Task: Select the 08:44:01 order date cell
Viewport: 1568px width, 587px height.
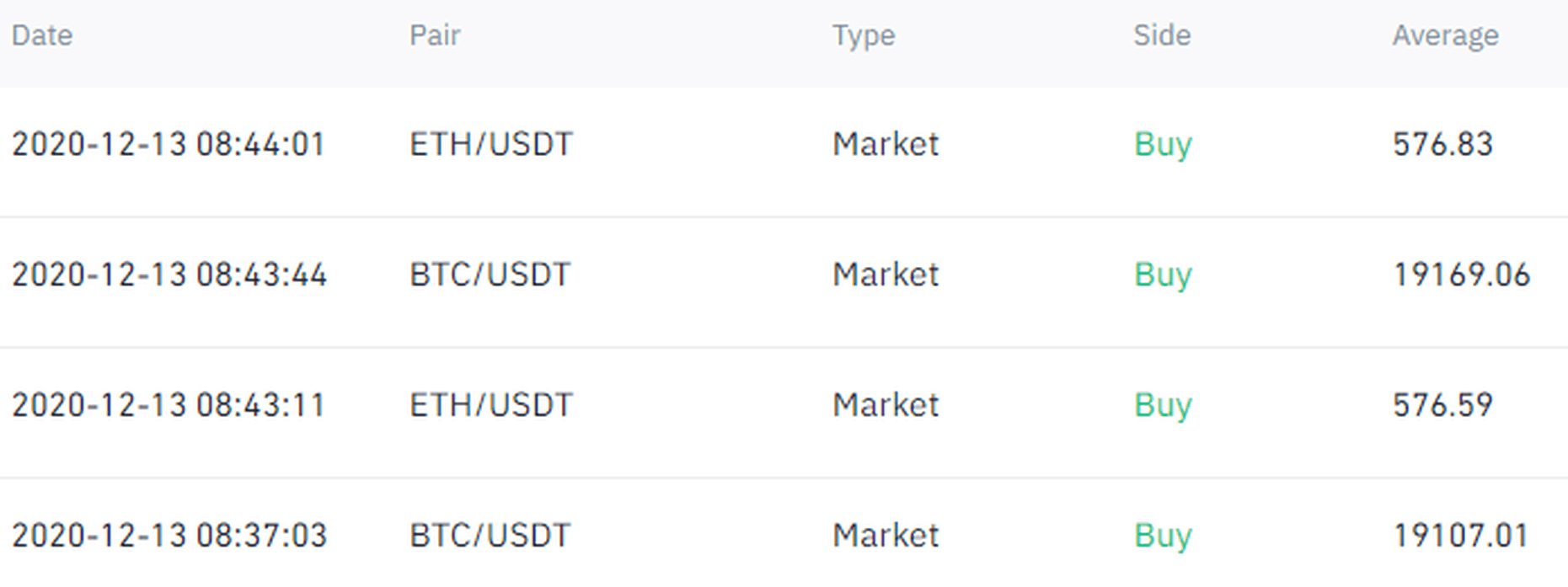Action: [169, 144]
